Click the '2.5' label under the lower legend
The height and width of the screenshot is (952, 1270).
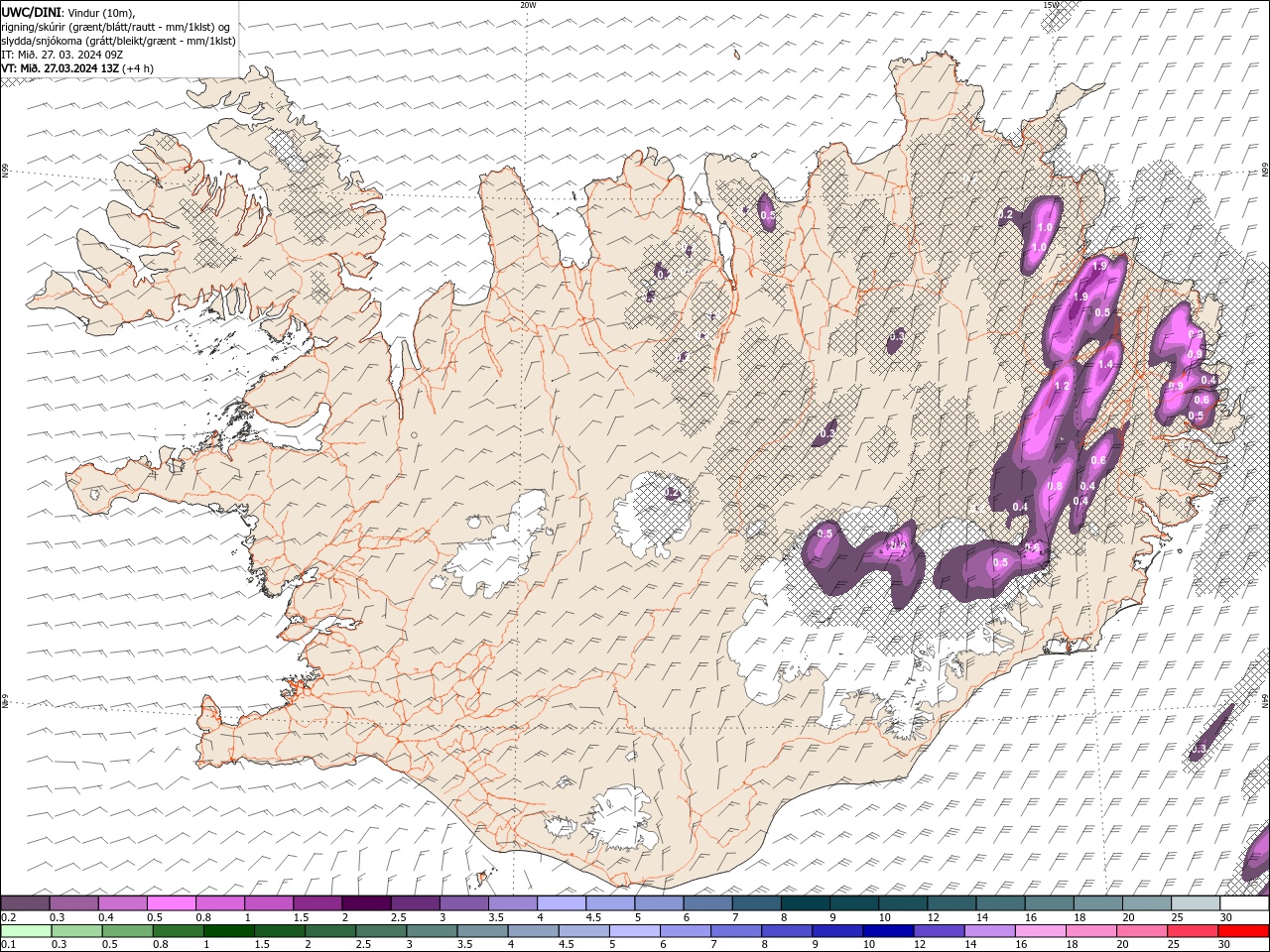(x=363, y=945)
